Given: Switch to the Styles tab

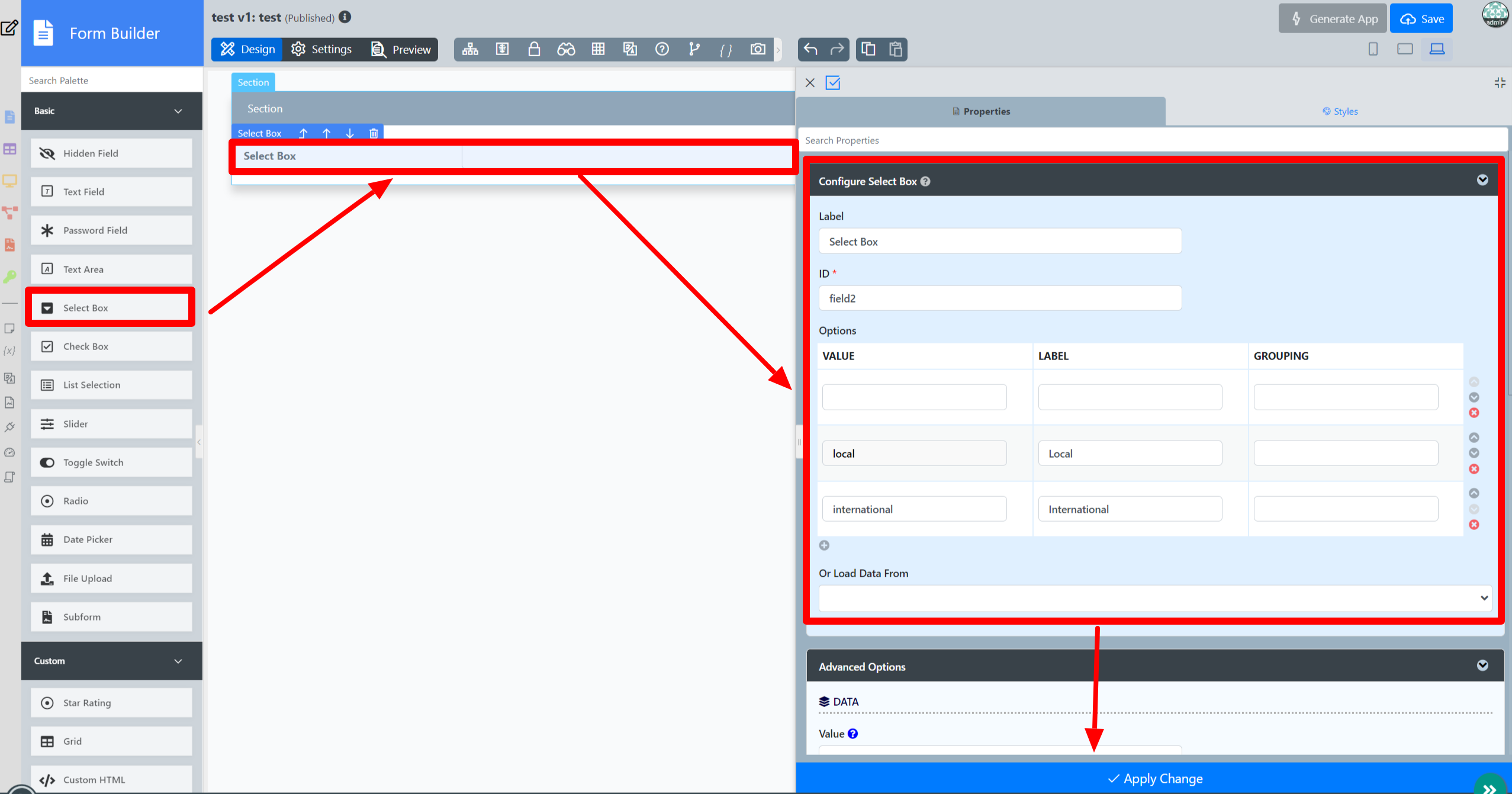Looking at the screenshot, I should pyautogui.click(x=1340, y=111).
